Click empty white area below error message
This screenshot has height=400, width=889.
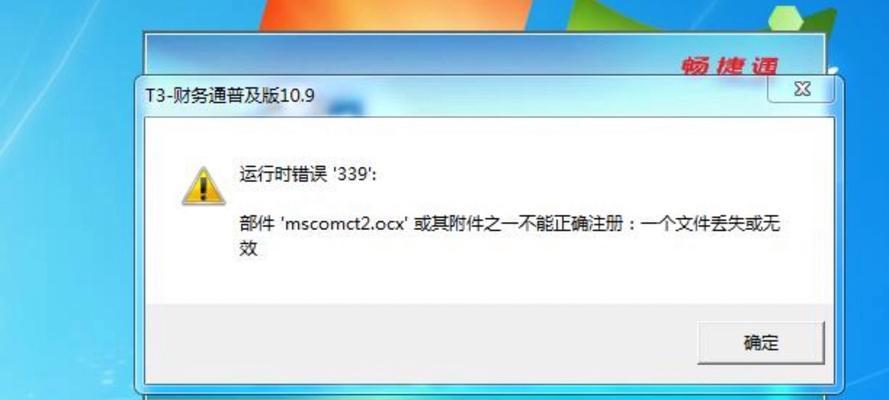click(x=488, y=280)
